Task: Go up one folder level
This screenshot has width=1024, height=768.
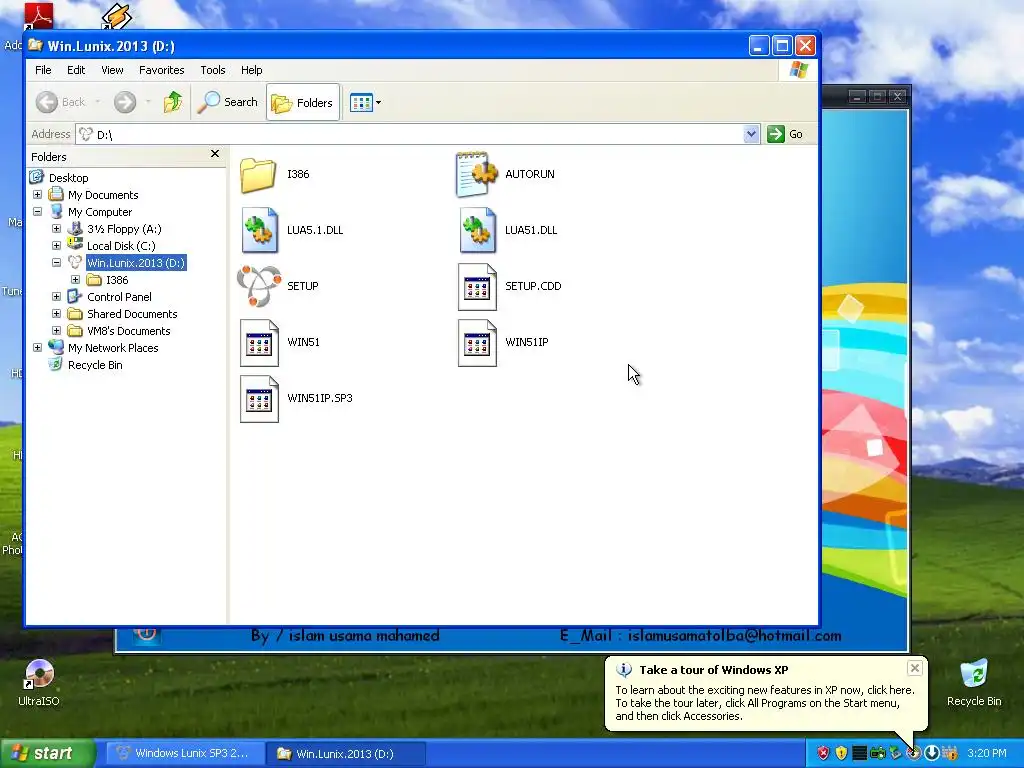Action: (173, 102)
